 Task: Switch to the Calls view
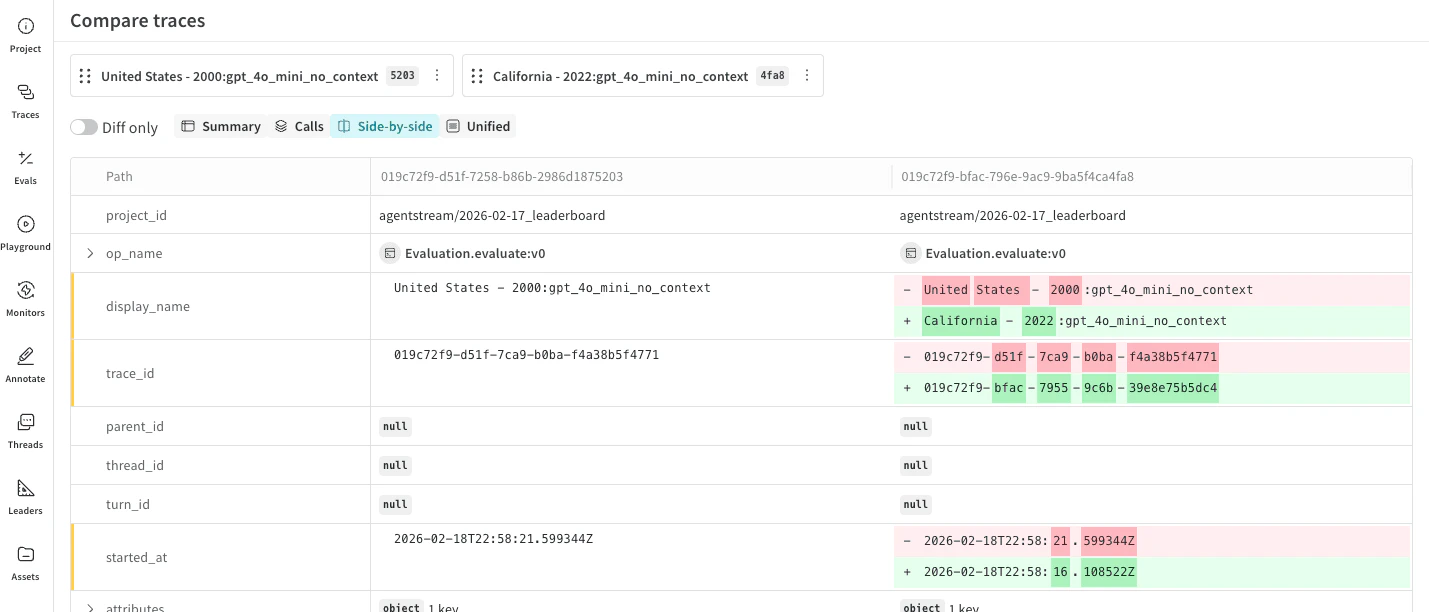point(299,126)
